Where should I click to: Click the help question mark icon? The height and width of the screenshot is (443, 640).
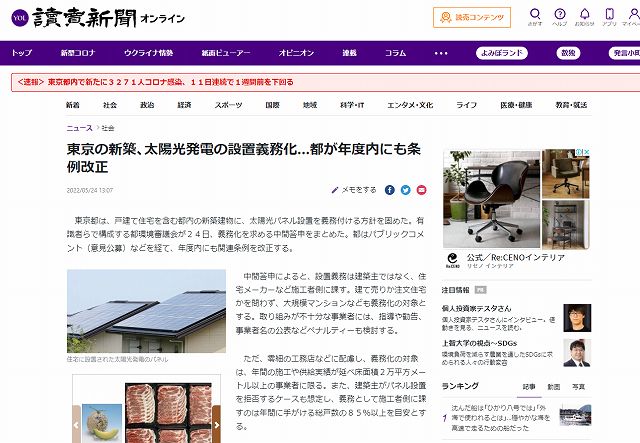point(560,14)
